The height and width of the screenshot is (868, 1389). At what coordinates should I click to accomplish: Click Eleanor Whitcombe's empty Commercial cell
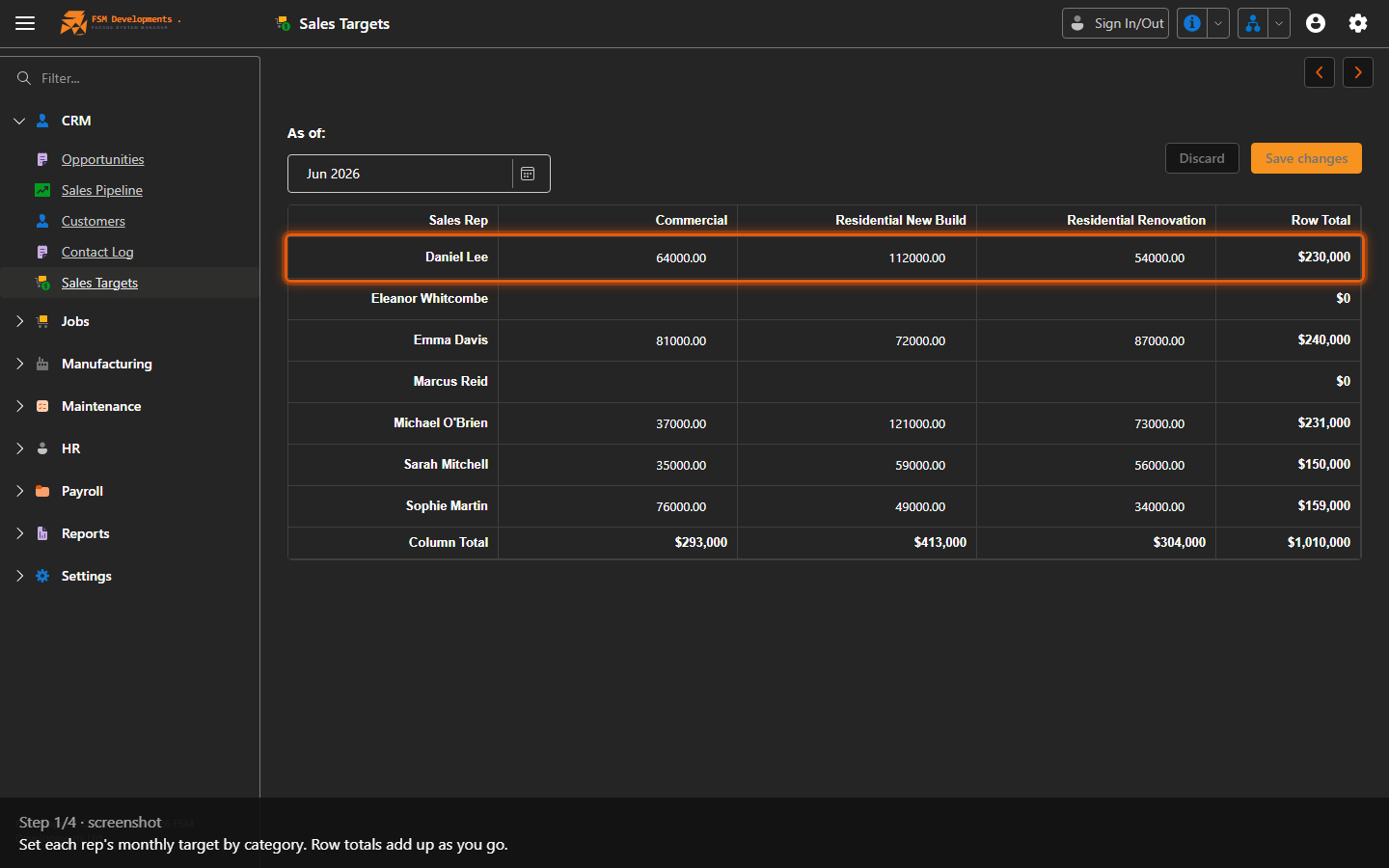(x=617, y=299)
